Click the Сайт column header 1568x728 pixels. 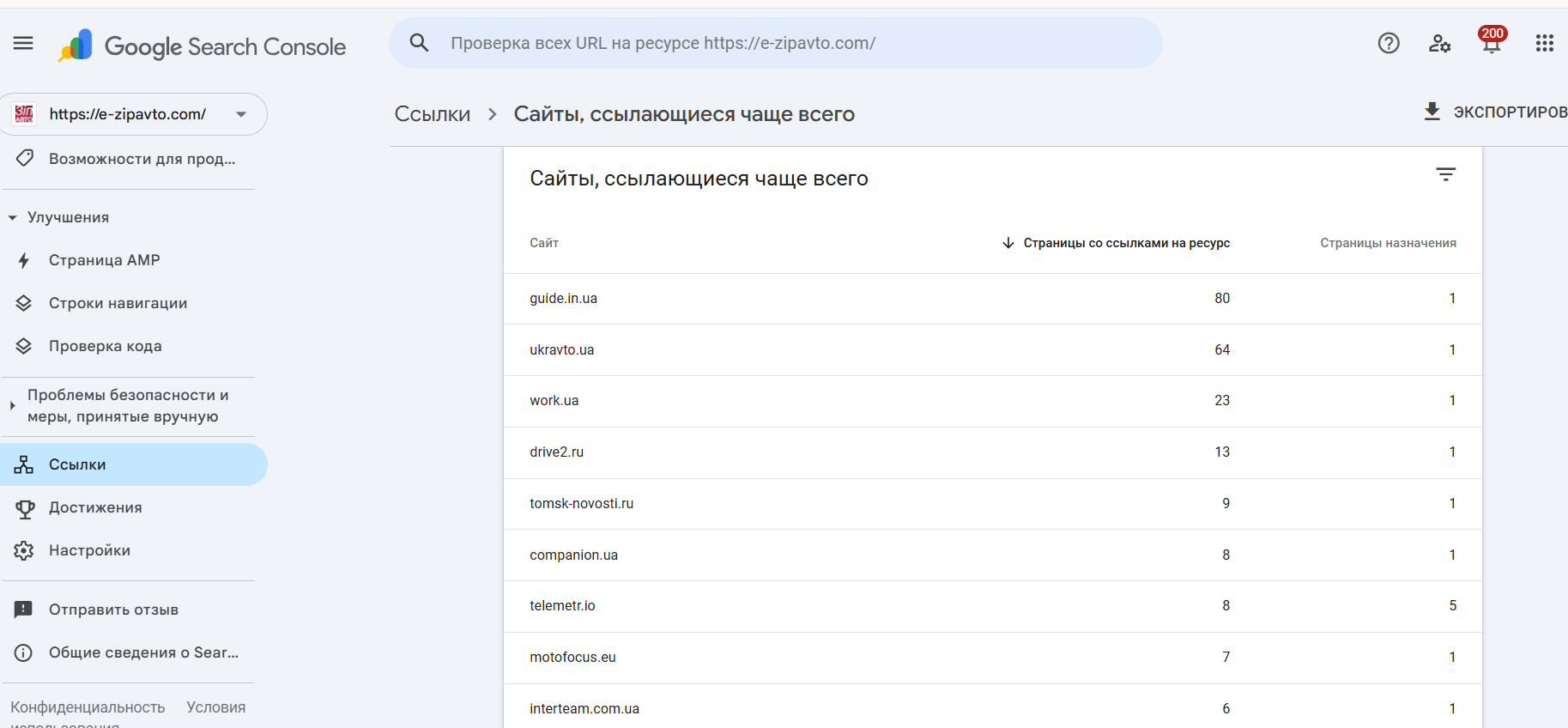[544, 243]
